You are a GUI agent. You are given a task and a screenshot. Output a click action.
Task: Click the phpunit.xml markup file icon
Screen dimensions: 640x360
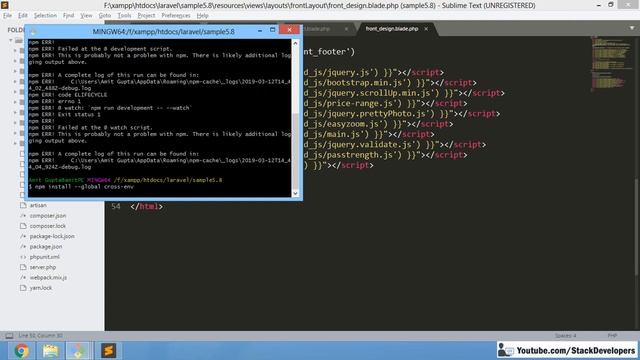(23, 257)
